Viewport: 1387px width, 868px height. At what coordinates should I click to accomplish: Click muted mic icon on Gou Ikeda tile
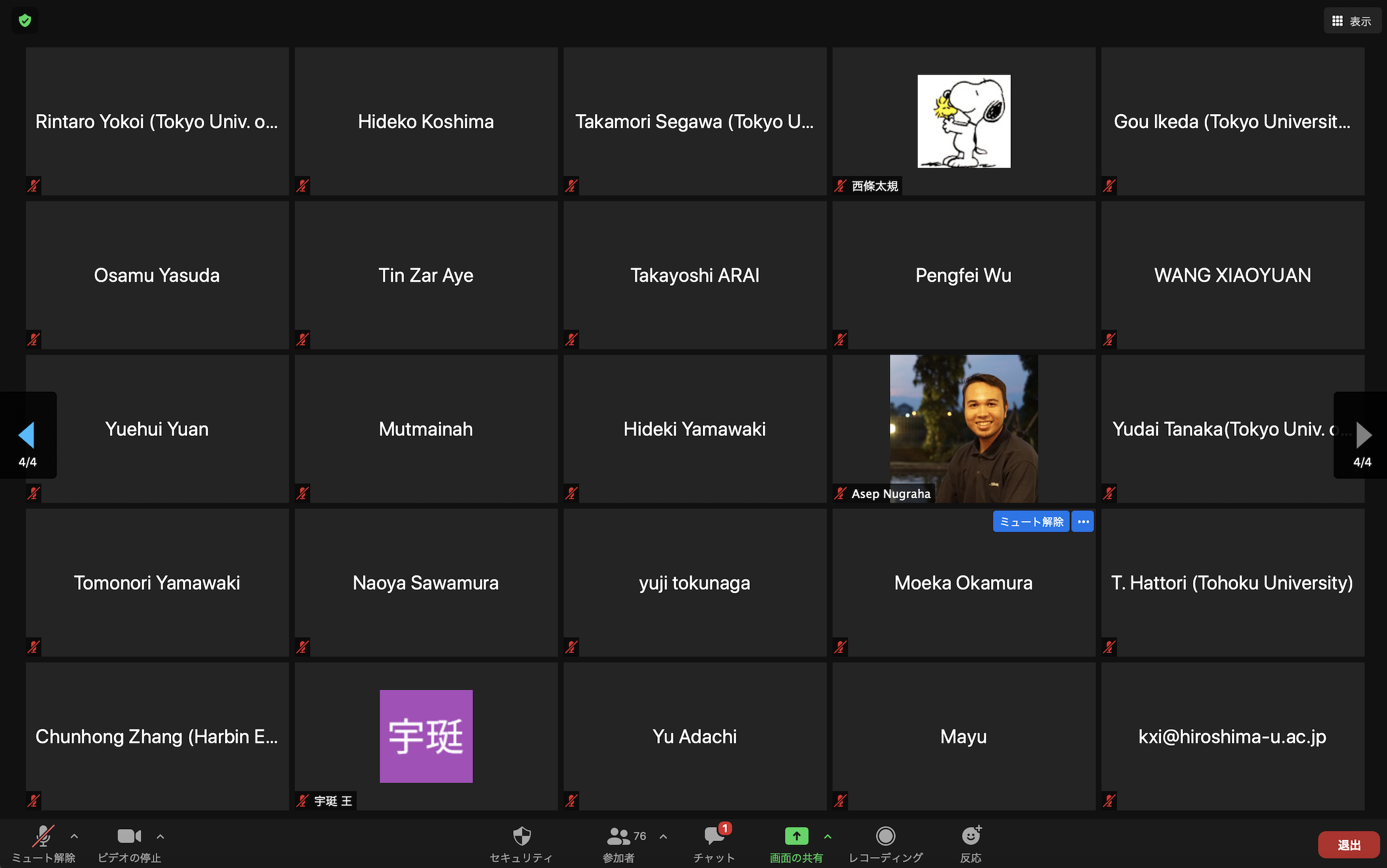point(1109,186)
